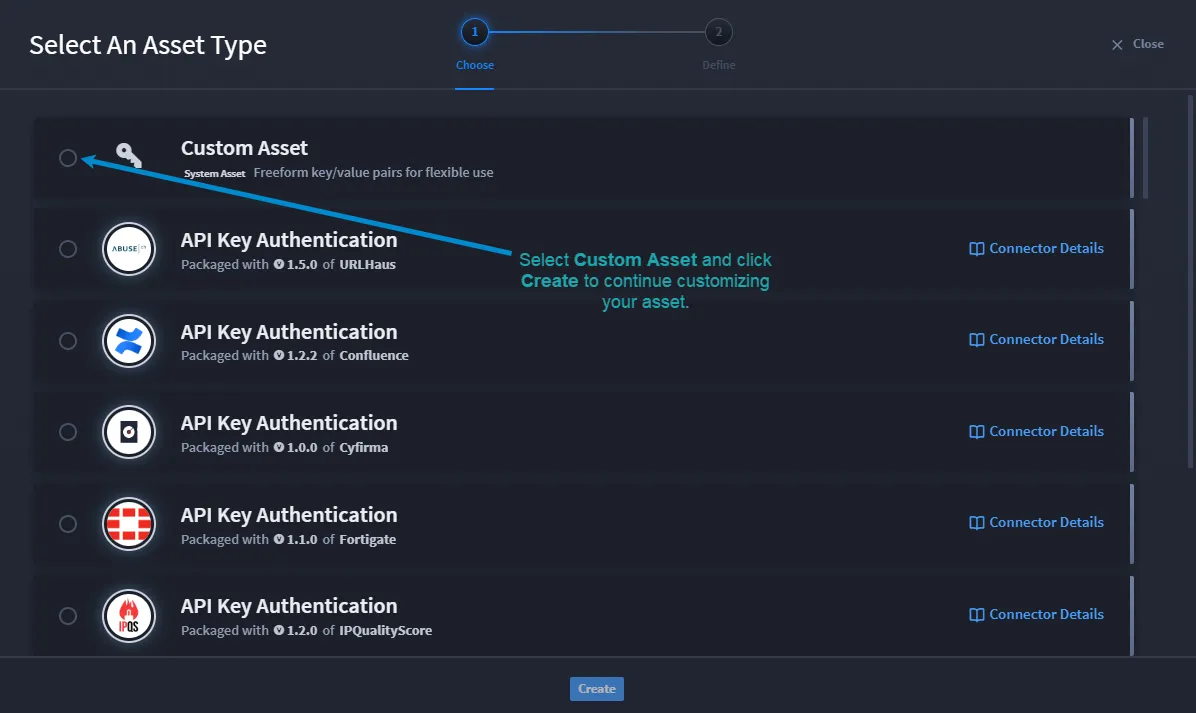Screen dimensions: 1196x713
Task: Pick the Cyfirma API Key radio button
Action: click(x=68, y=432)
